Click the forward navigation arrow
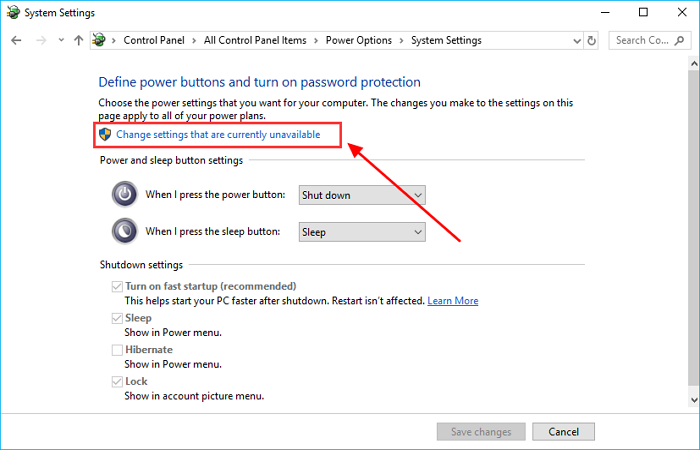This screenshot has height=450, width=700. point(40,41)
